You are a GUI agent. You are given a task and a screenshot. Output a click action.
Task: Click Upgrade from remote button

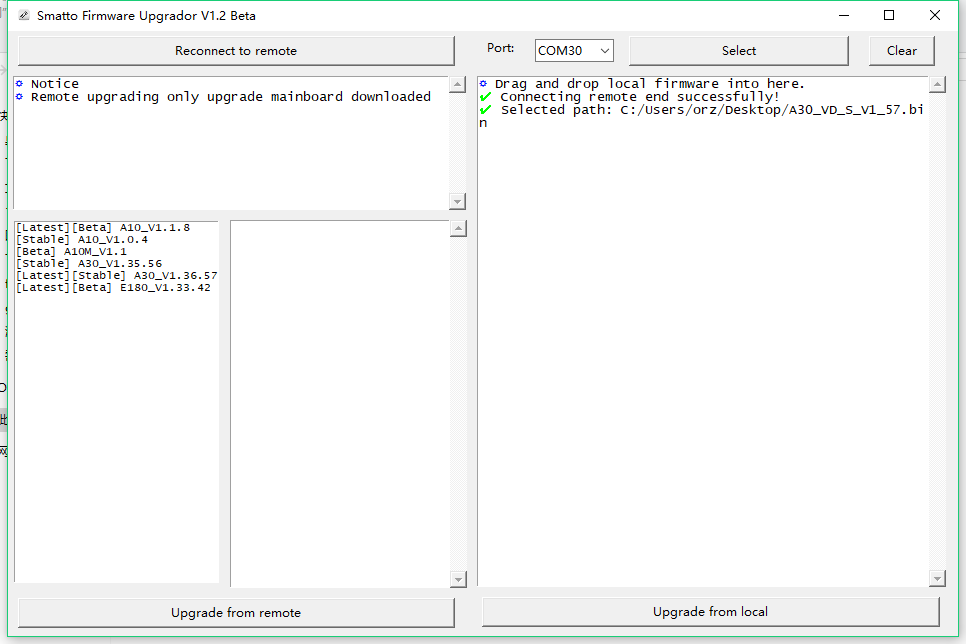[236, 613]
